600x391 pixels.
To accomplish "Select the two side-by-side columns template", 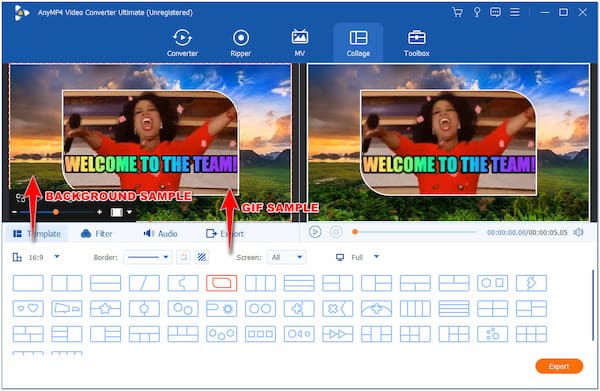I will [67, 283].
